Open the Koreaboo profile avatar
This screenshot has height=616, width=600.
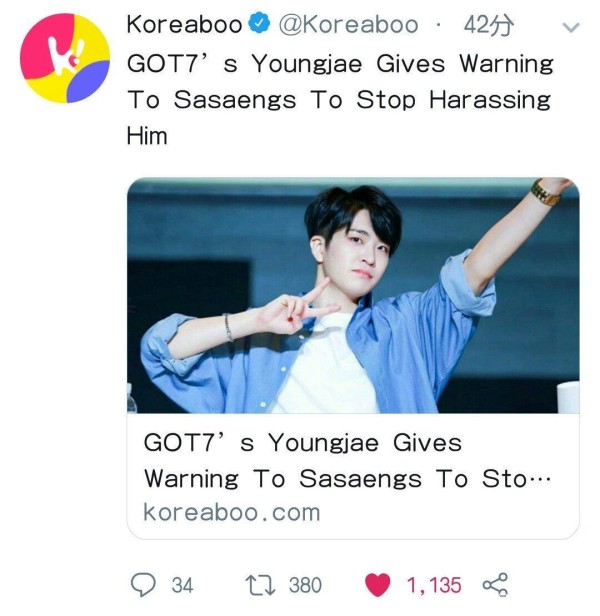click(x=65, y=58)
